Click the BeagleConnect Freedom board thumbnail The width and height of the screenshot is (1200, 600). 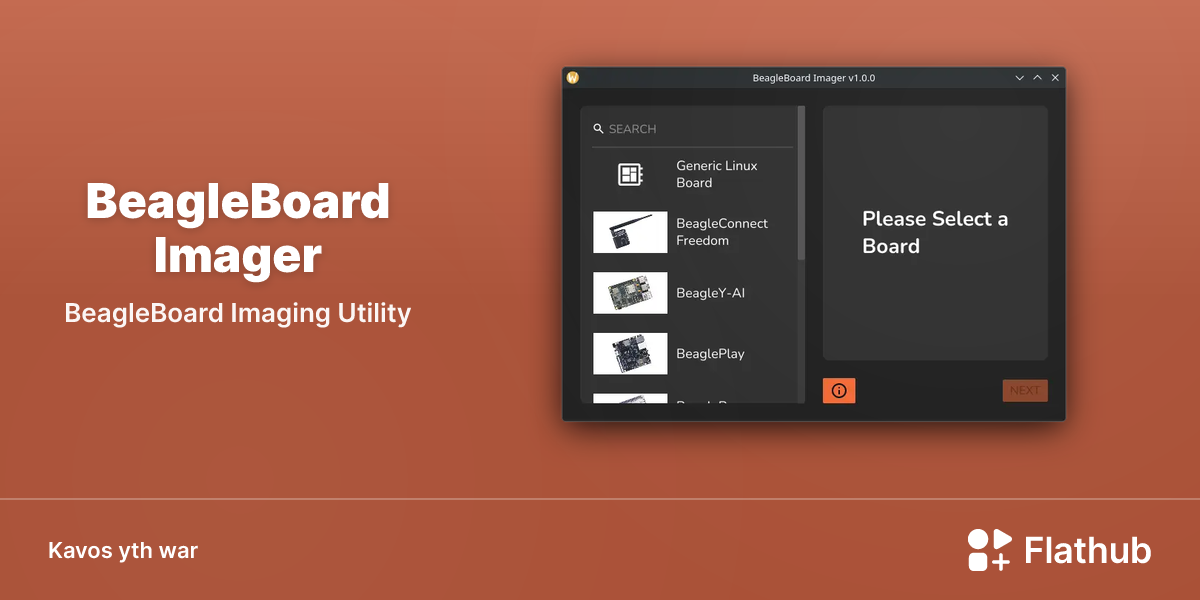[630, 233]
